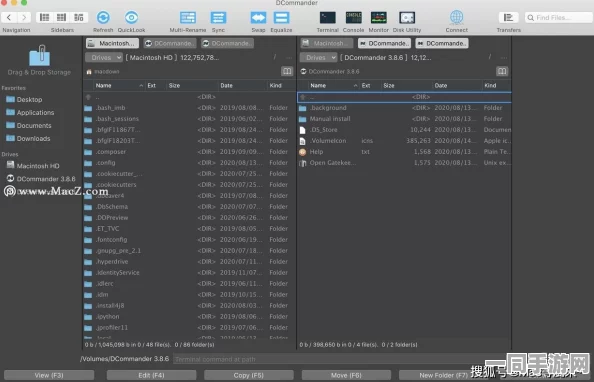Open QuickLook preview icon
This screenshot has height=382, width=594.
point(131,17)
